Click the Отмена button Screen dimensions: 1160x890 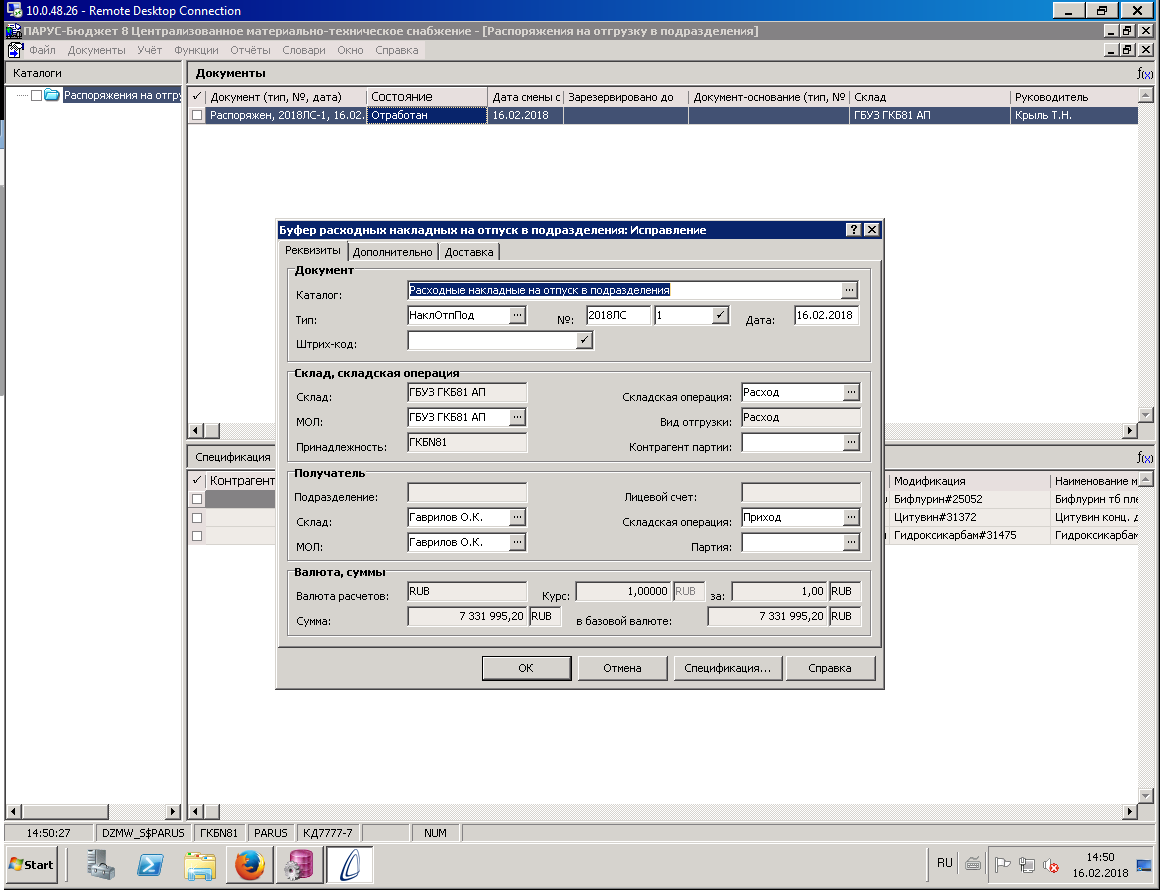tap(622, 668)
